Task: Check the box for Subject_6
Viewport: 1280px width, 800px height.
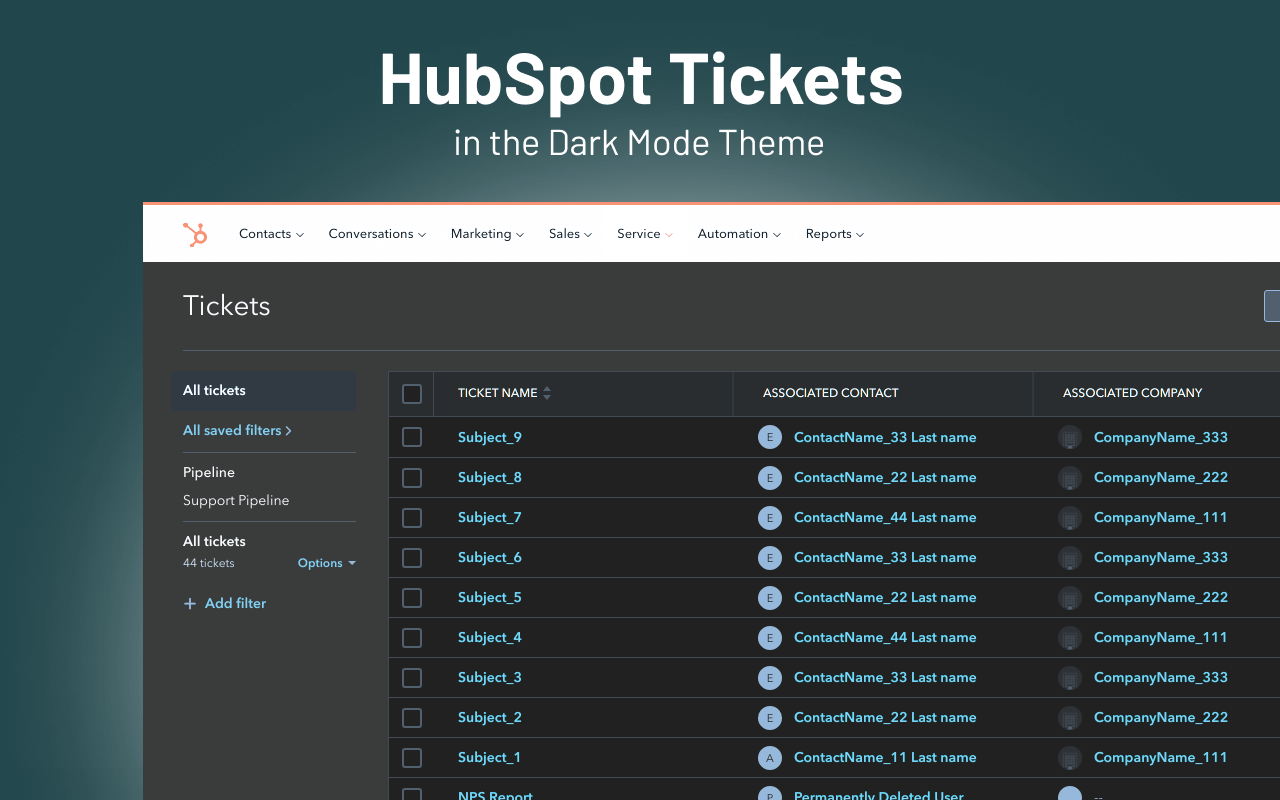Action: 412,557
